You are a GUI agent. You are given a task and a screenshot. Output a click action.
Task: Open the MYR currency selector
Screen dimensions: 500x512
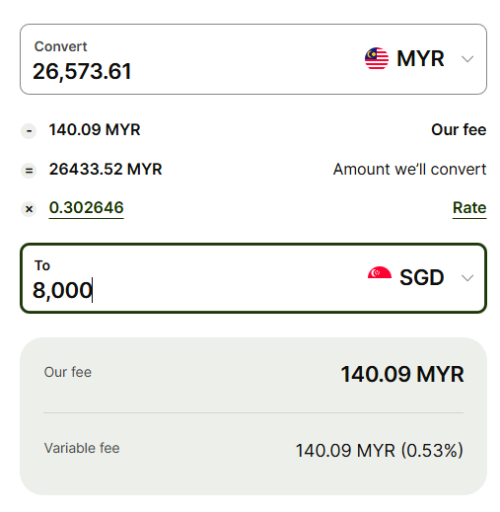(x=419, y=59)
